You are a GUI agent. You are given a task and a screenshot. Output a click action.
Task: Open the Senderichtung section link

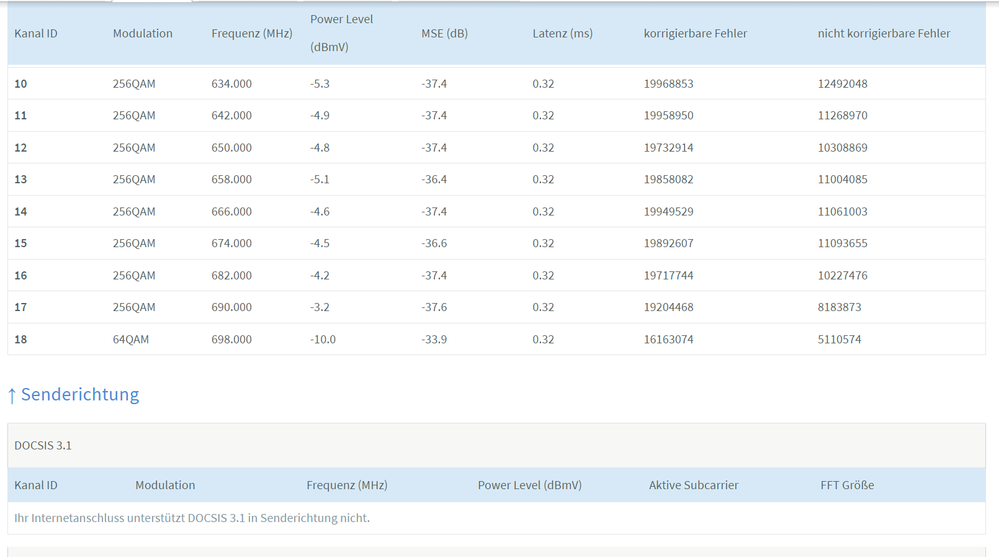point(73,394)
